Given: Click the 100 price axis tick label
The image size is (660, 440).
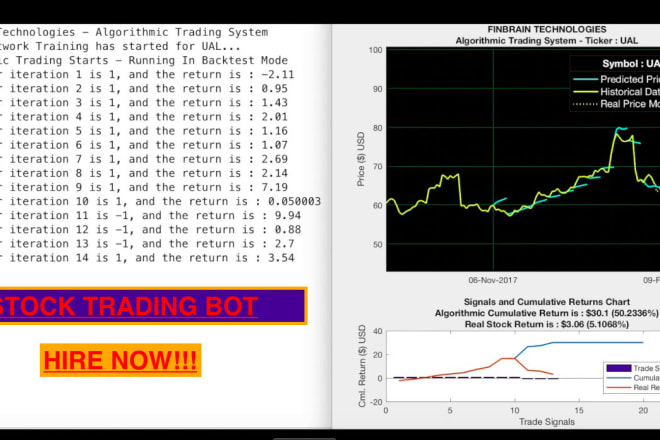Looking at the screenshot, I should tap(375, 50).
